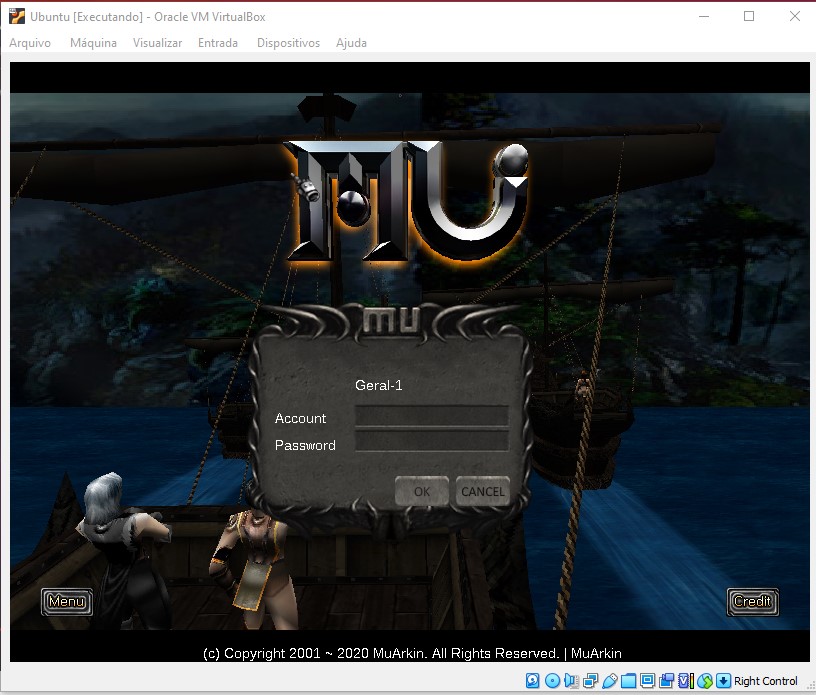Click the recording status icon
The width and height of the screenshot is (816, 695).
coord(667,680)
